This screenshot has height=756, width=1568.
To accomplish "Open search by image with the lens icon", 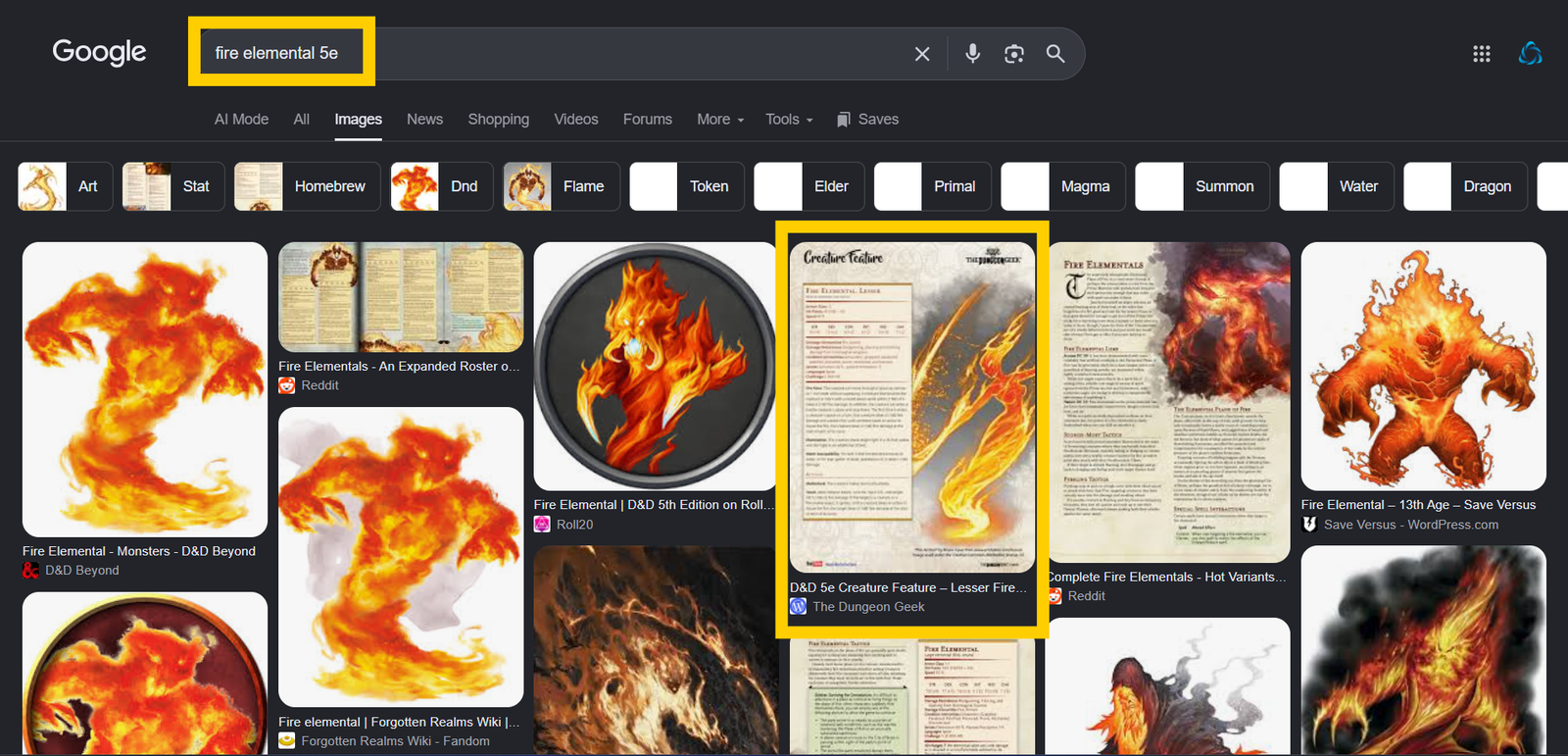I will (x=1014, y=54).
